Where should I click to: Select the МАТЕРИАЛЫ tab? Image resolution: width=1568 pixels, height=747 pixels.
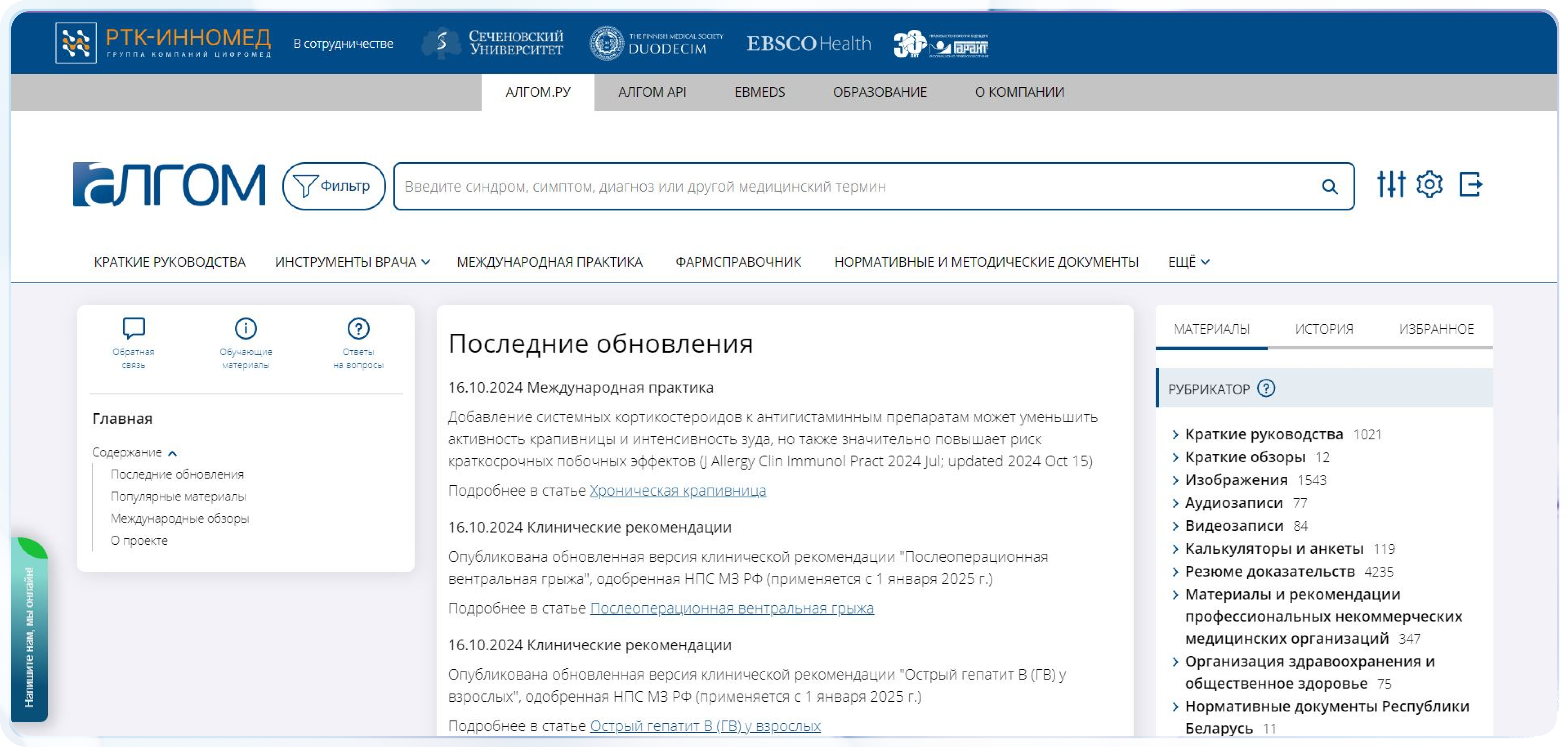[x=1211, y=329]
